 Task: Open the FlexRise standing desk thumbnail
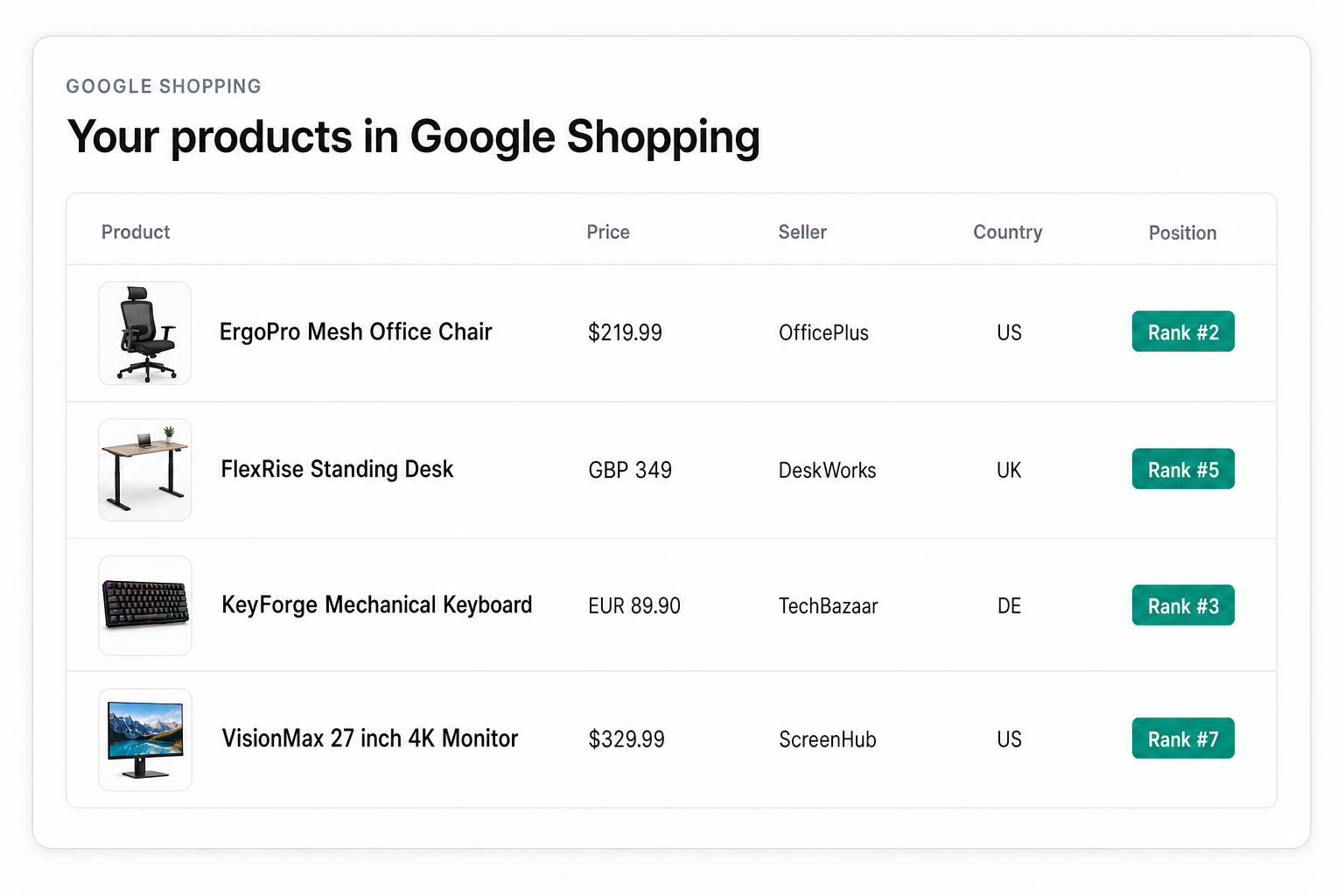coord(145,470)
